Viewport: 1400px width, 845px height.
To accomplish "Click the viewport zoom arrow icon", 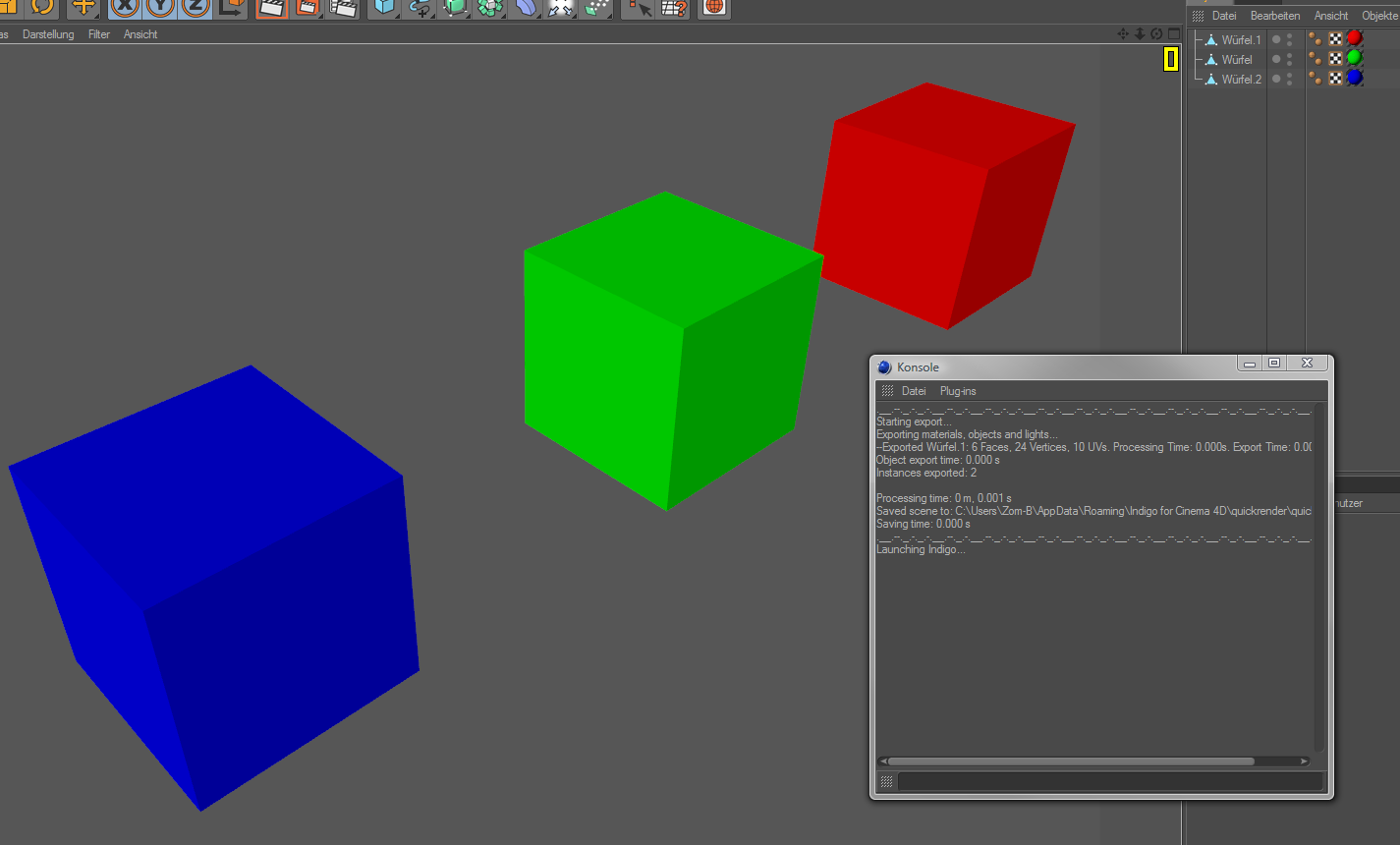I will (1140, 33).
